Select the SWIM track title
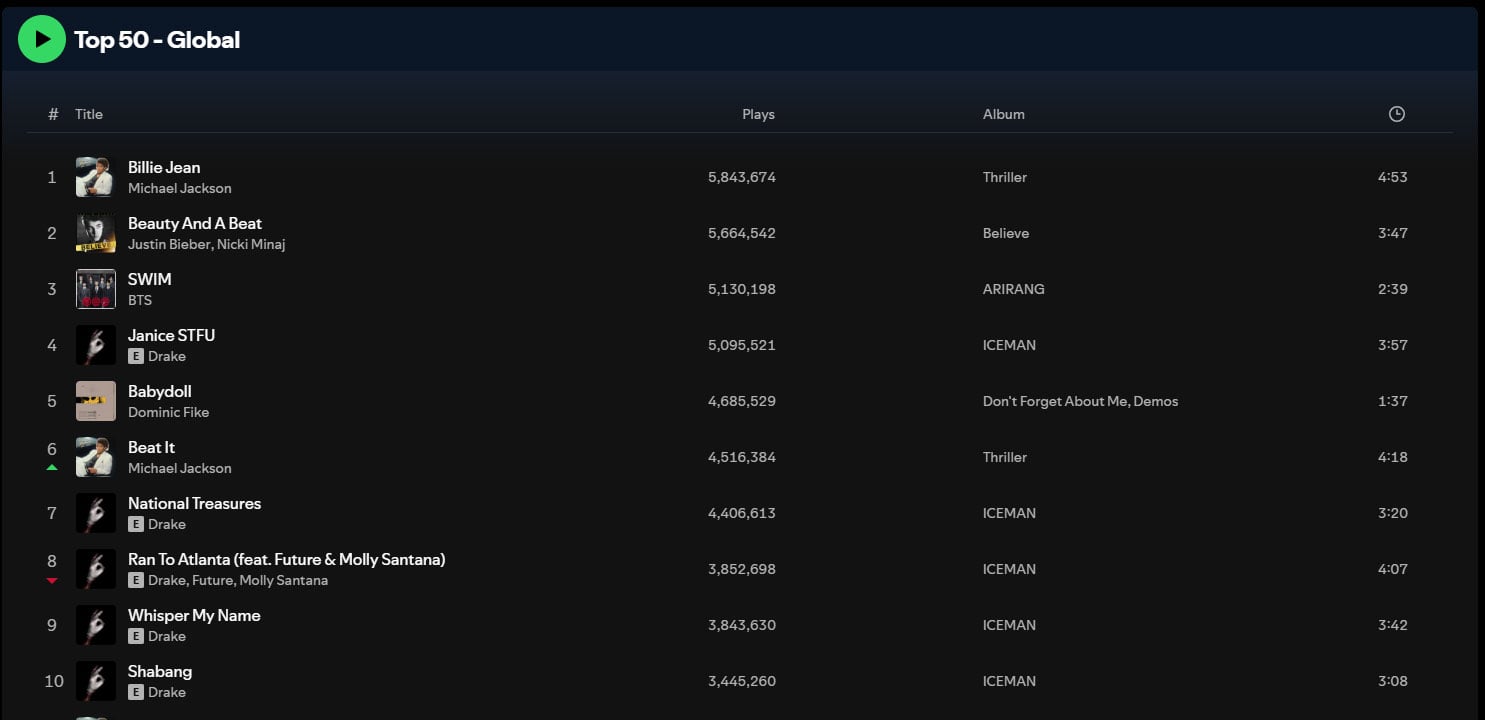This screenshot has width=1485, height=720. pyautogui.click(x=150, y=279)
